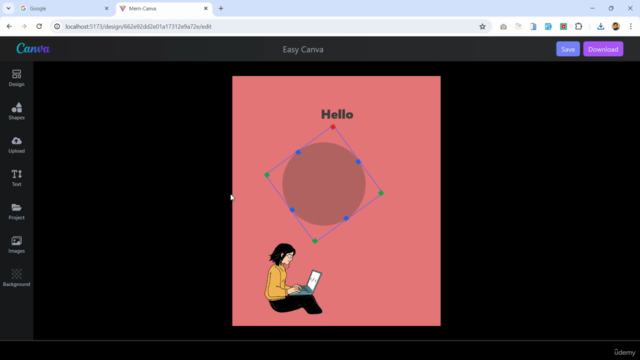The height and width of the screenshot is (360, 640).
Task: Open the Shapes sidebar panel
Action: click(x=16, y=111)
